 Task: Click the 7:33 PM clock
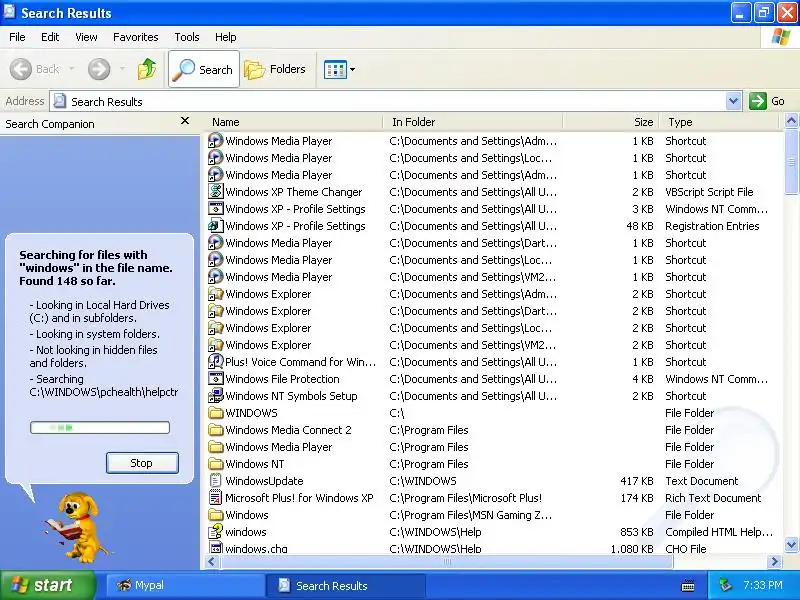pos(763,585)
